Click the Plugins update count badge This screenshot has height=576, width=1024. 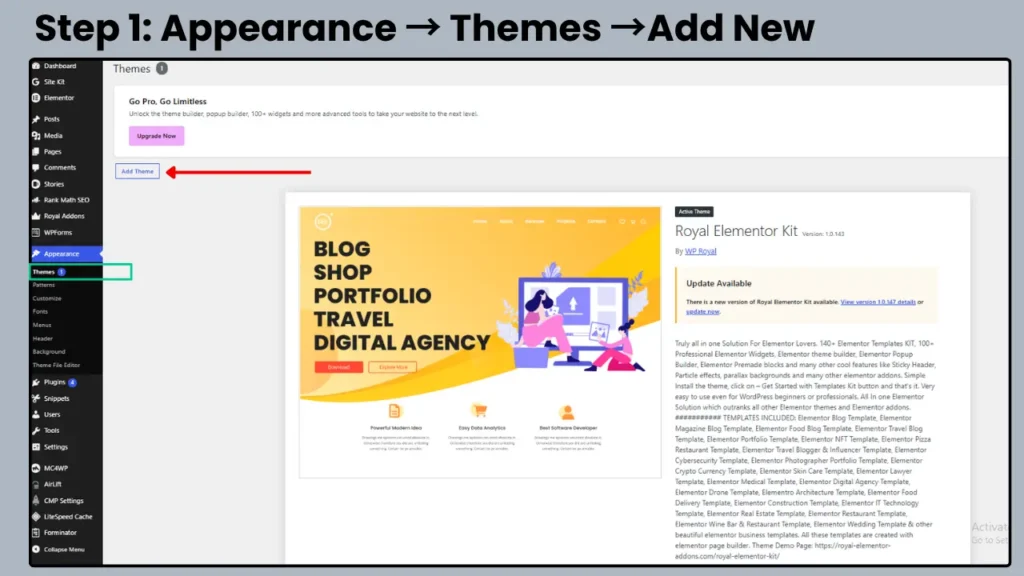coord(72,382)
